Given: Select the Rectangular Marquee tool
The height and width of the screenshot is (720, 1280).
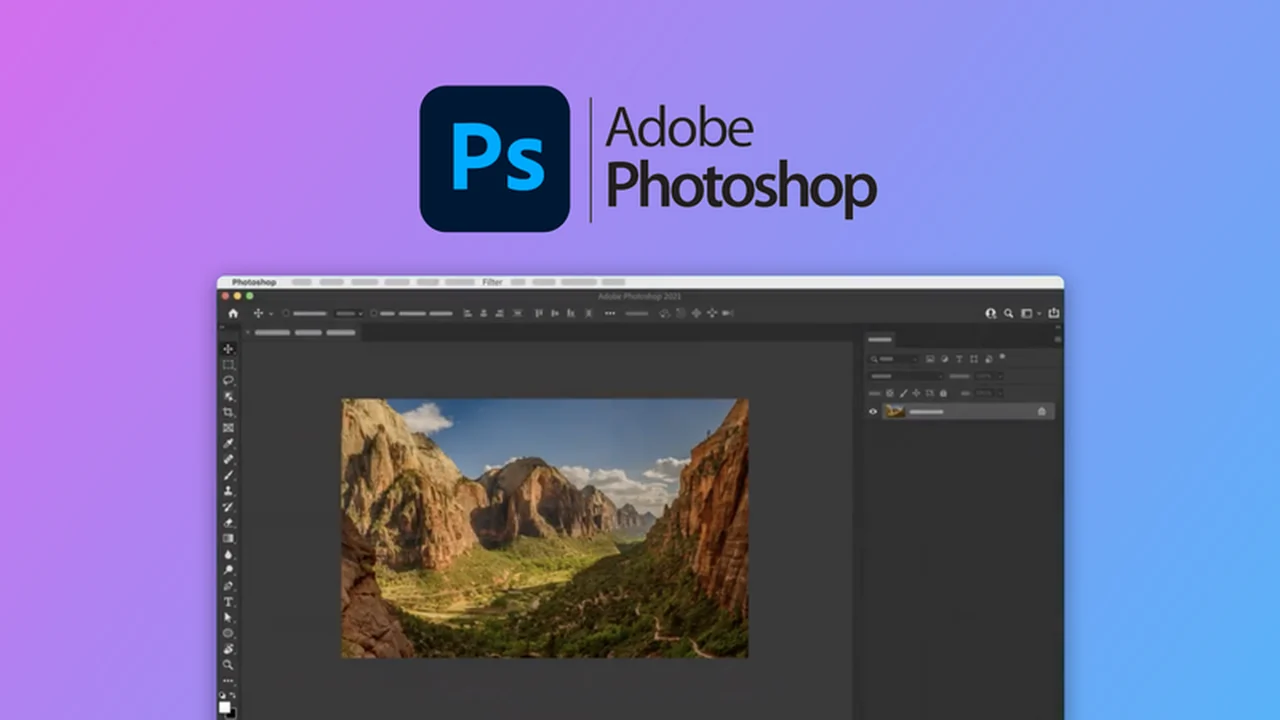Looking at the screenshot, I should click(x=228, y=365).
